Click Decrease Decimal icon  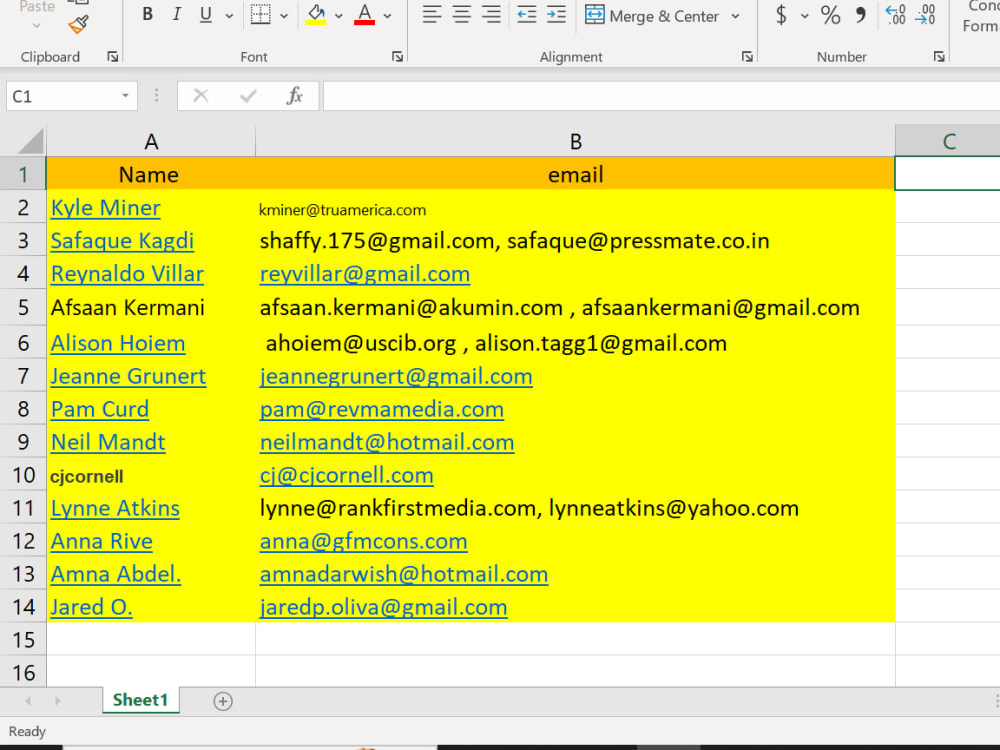tap(925, 14)
